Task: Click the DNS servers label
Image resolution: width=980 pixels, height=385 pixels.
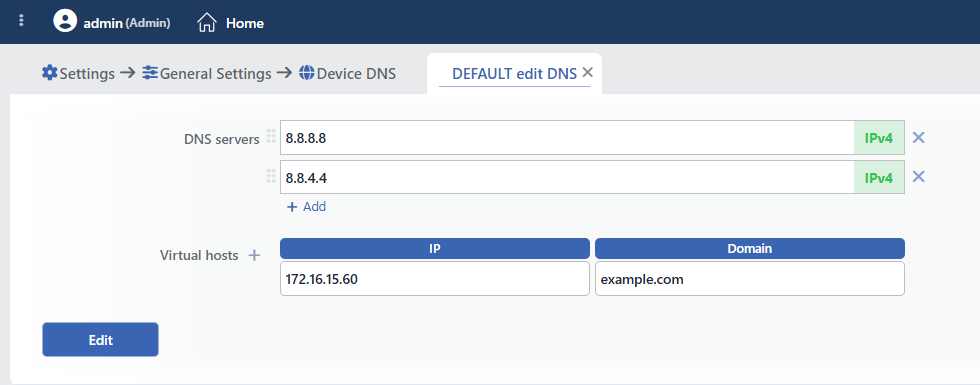Action: [222, 139]
